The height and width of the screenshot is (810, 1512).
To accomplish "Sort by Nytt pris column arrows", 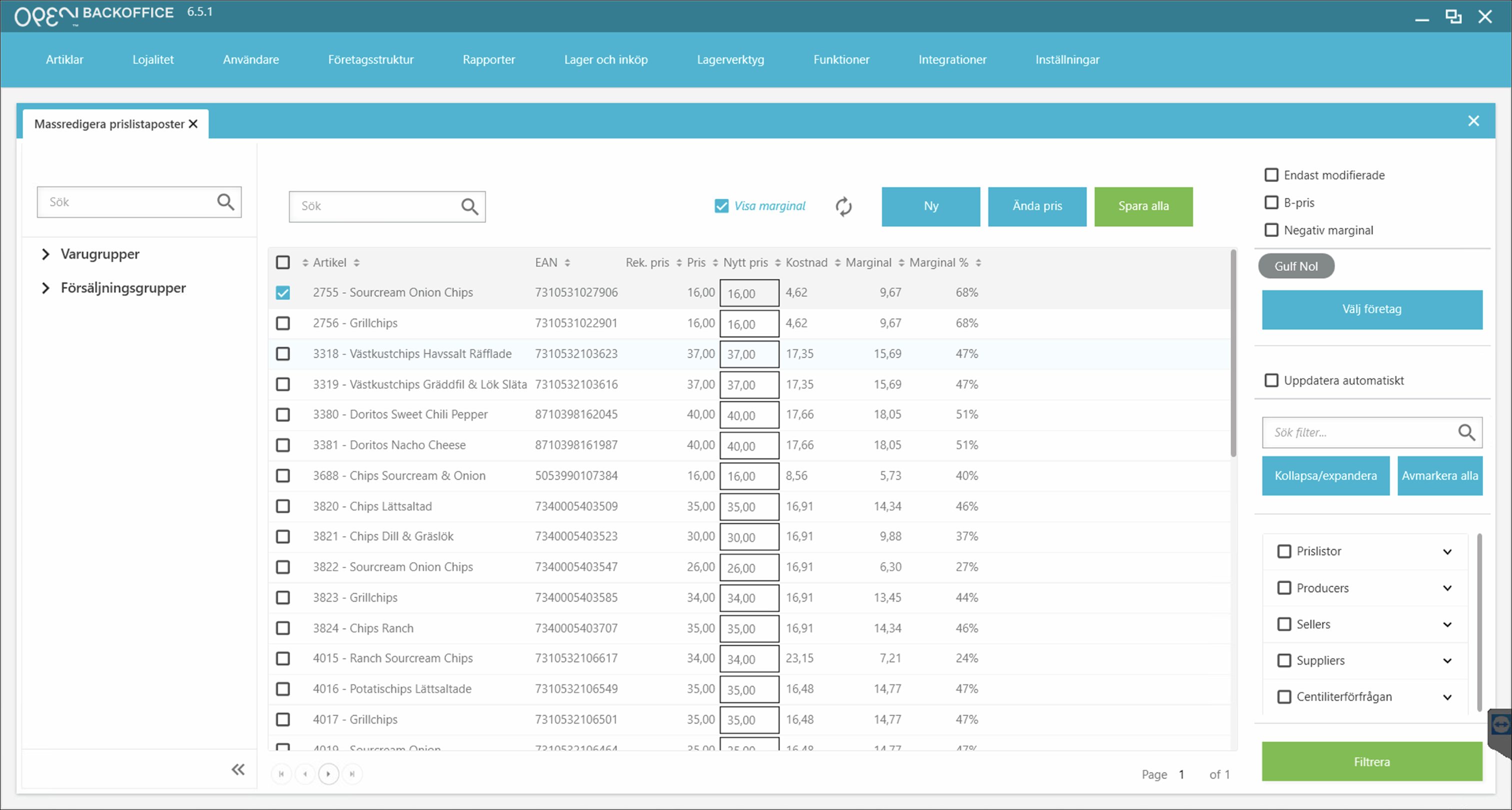I will pos(777,263).
